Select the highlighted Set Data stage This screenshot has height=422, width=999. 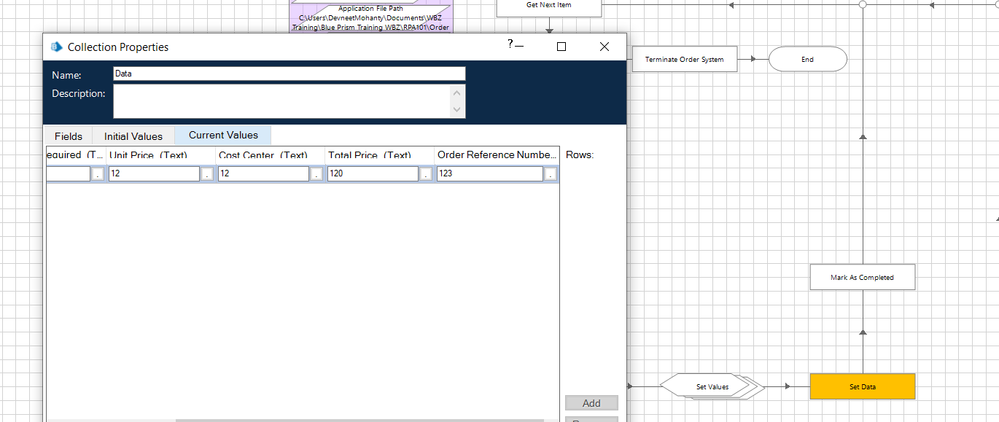[x=862, y=386]
